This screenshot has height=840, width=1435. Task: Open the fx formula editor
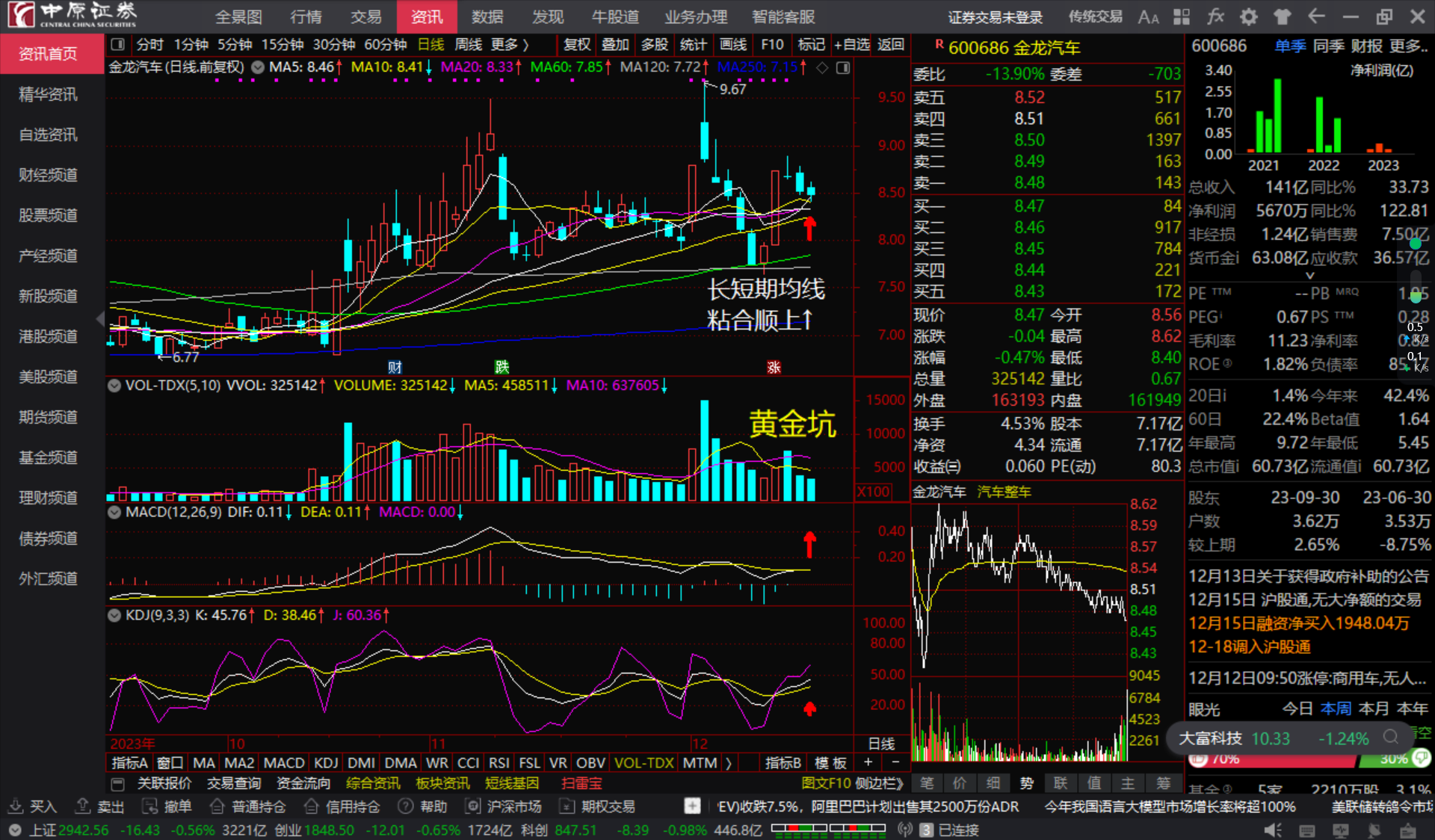1215,17
